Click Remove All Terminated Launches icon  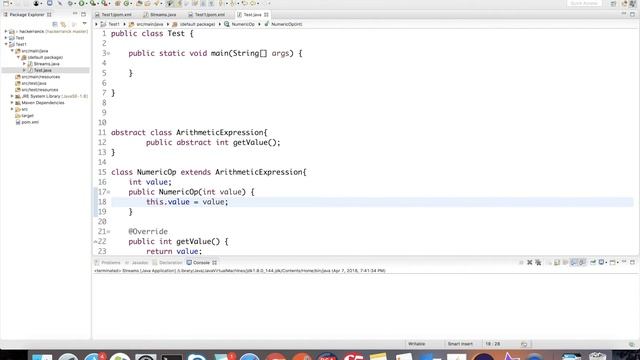pyautogui.click(x=538, y=262)
